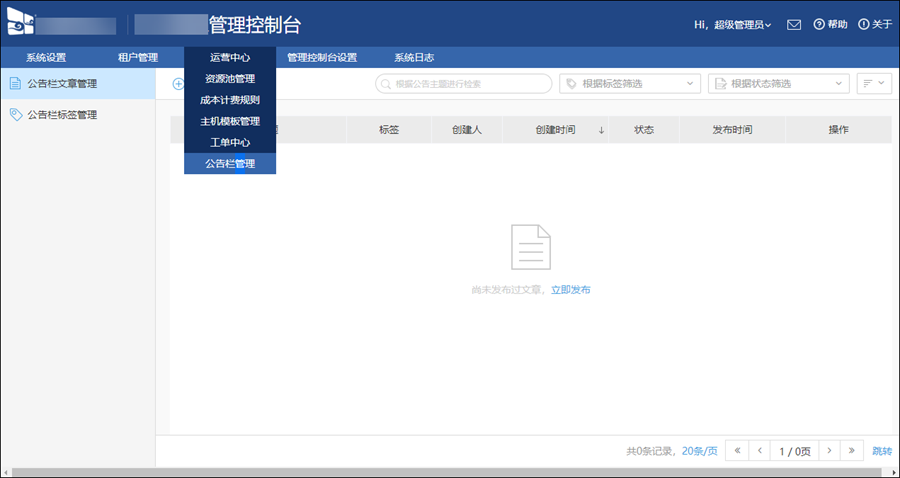
Task: Open 公告栏文章管理 in sidebar
Action: [x=78, y=84]
